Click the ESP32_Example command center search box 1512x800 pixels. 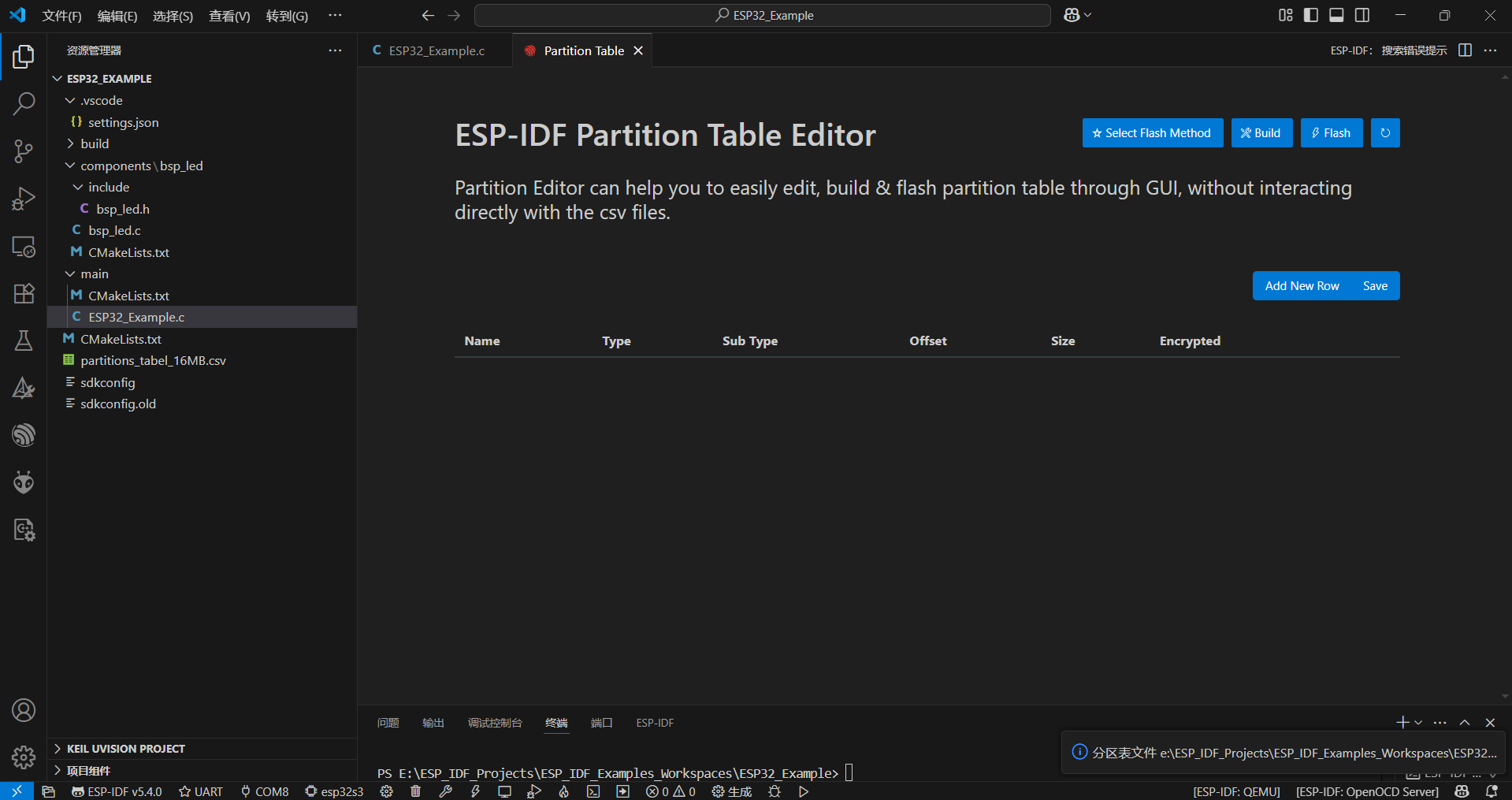tap(763, 15)
